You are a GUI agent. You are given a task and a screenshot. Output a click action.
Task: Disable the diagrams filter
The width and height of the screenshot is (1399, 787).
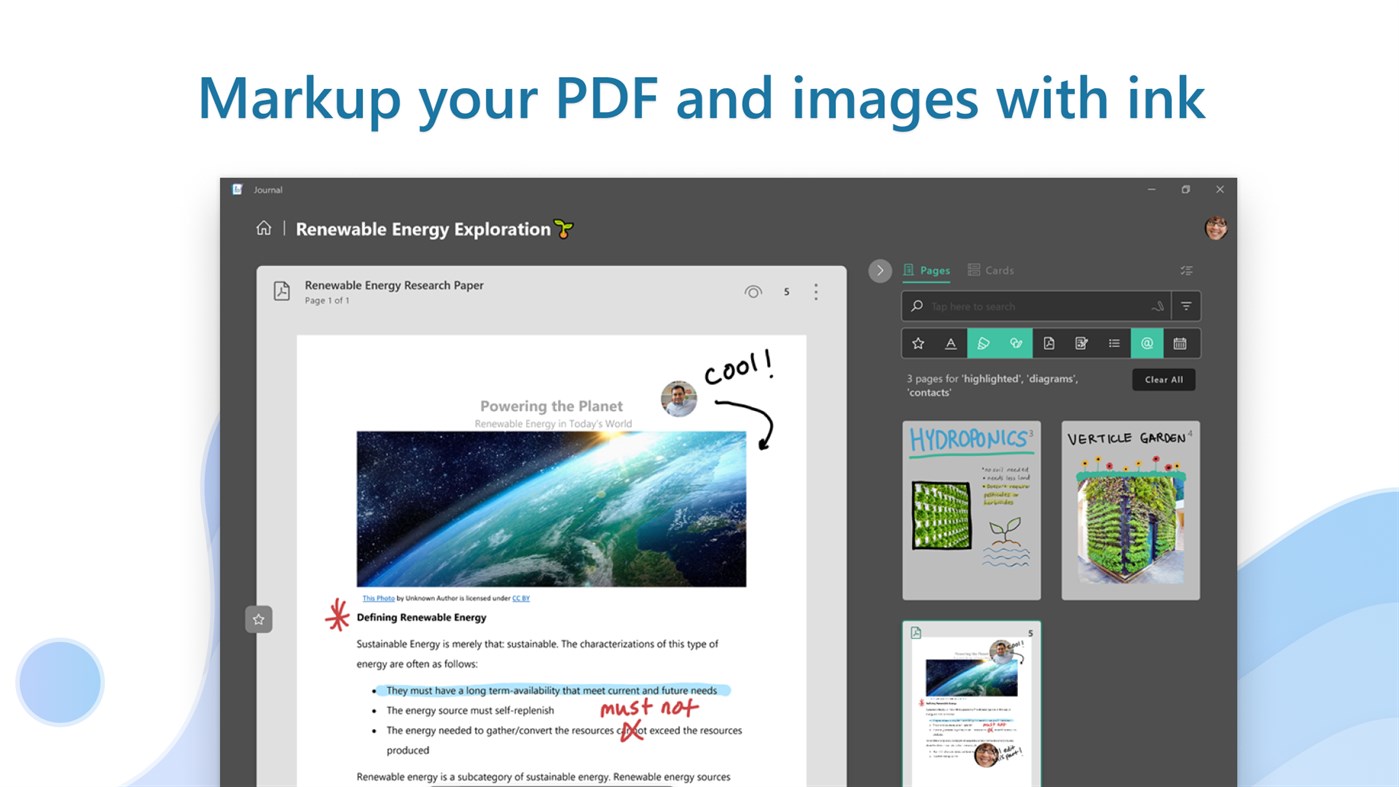coord(1016,343)
